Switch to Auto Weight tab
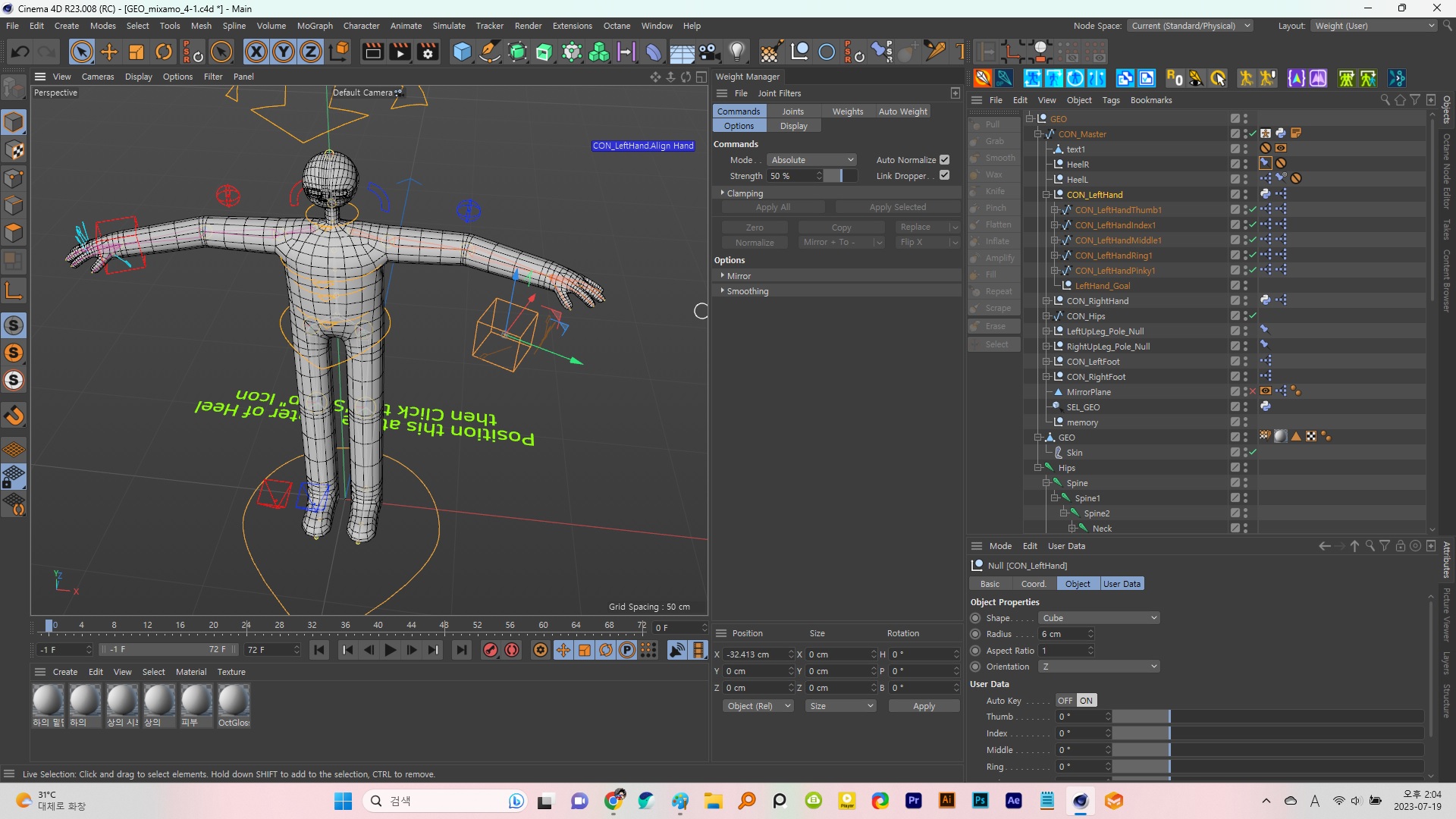 (902, 111)
